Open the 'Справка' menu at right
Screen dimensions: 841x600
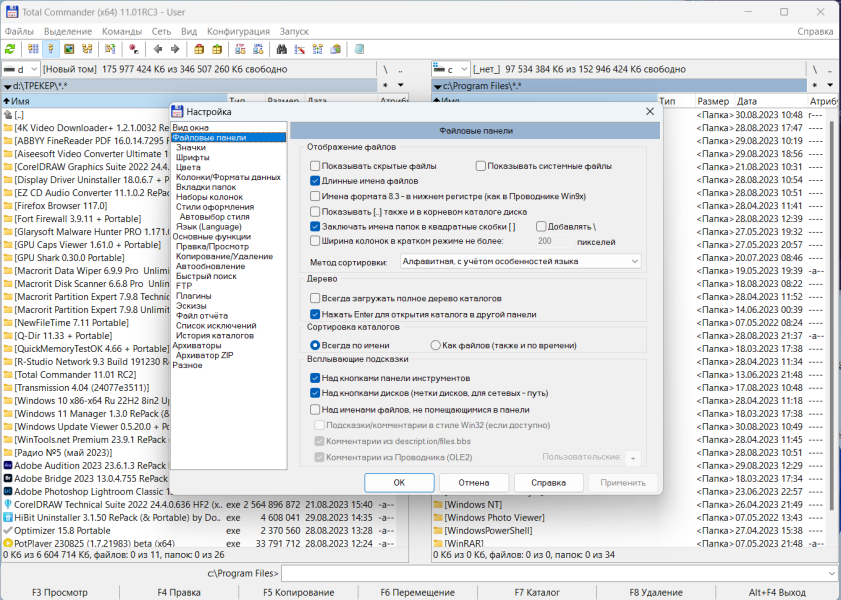(x=815, y=31)
